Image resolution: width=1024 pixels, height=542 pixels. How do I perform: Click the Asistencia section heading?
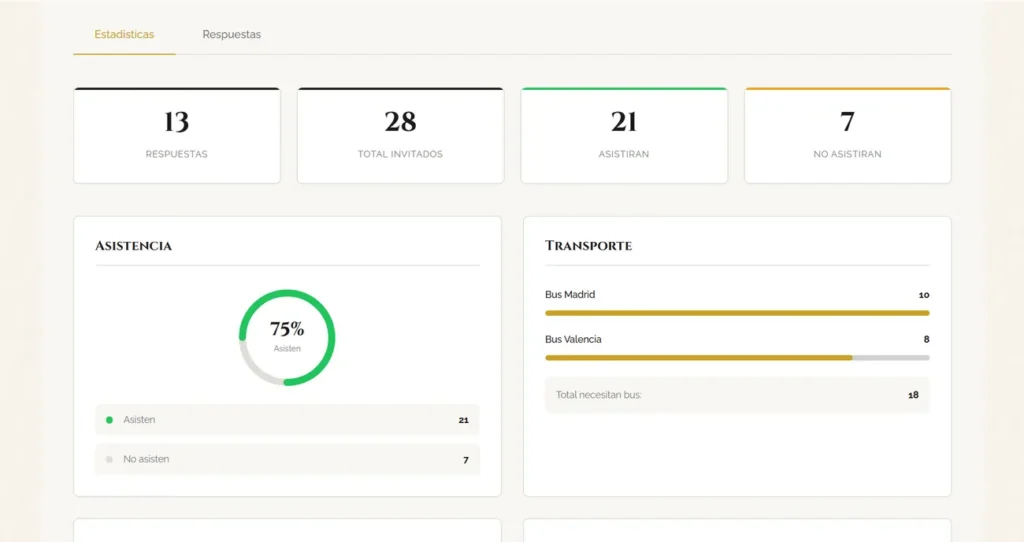point(133,246)
